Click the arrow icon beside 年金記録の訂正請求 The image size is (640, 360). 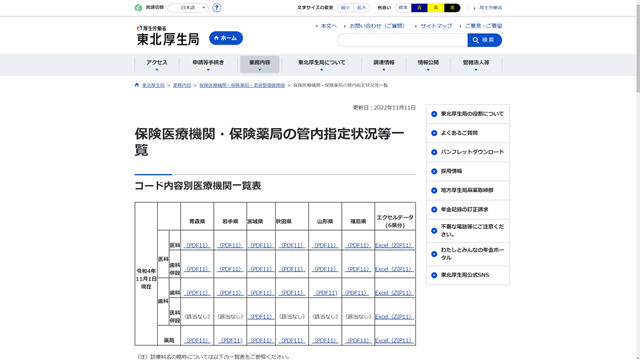coord(434,210)
